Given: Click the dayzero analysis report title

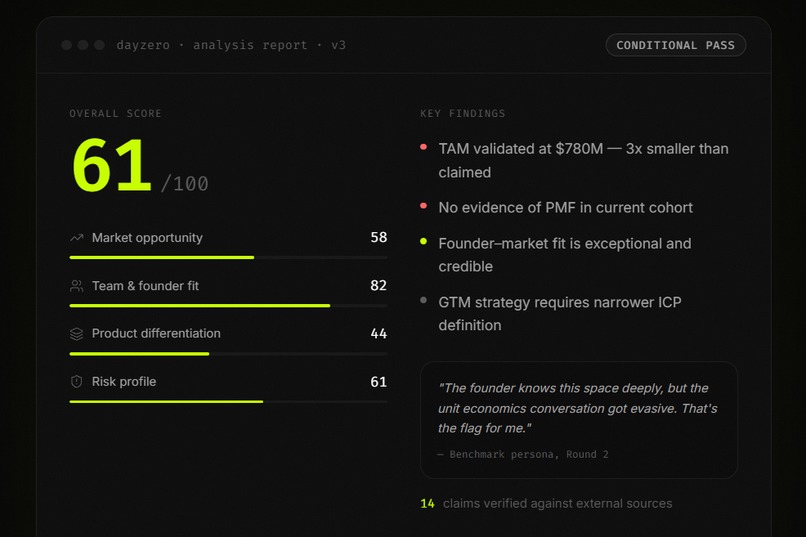Looking at the screenshot, I should (231, 45).
